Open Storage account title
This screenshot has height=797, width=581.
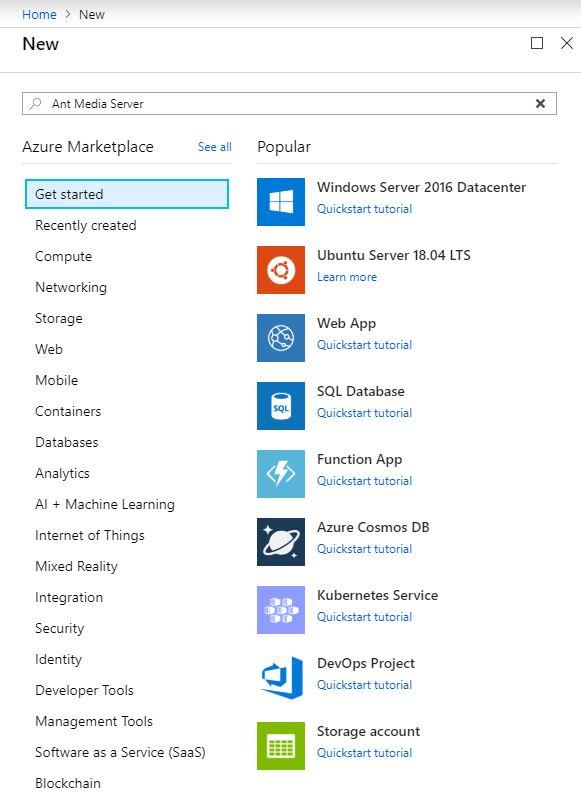[369, 731]
